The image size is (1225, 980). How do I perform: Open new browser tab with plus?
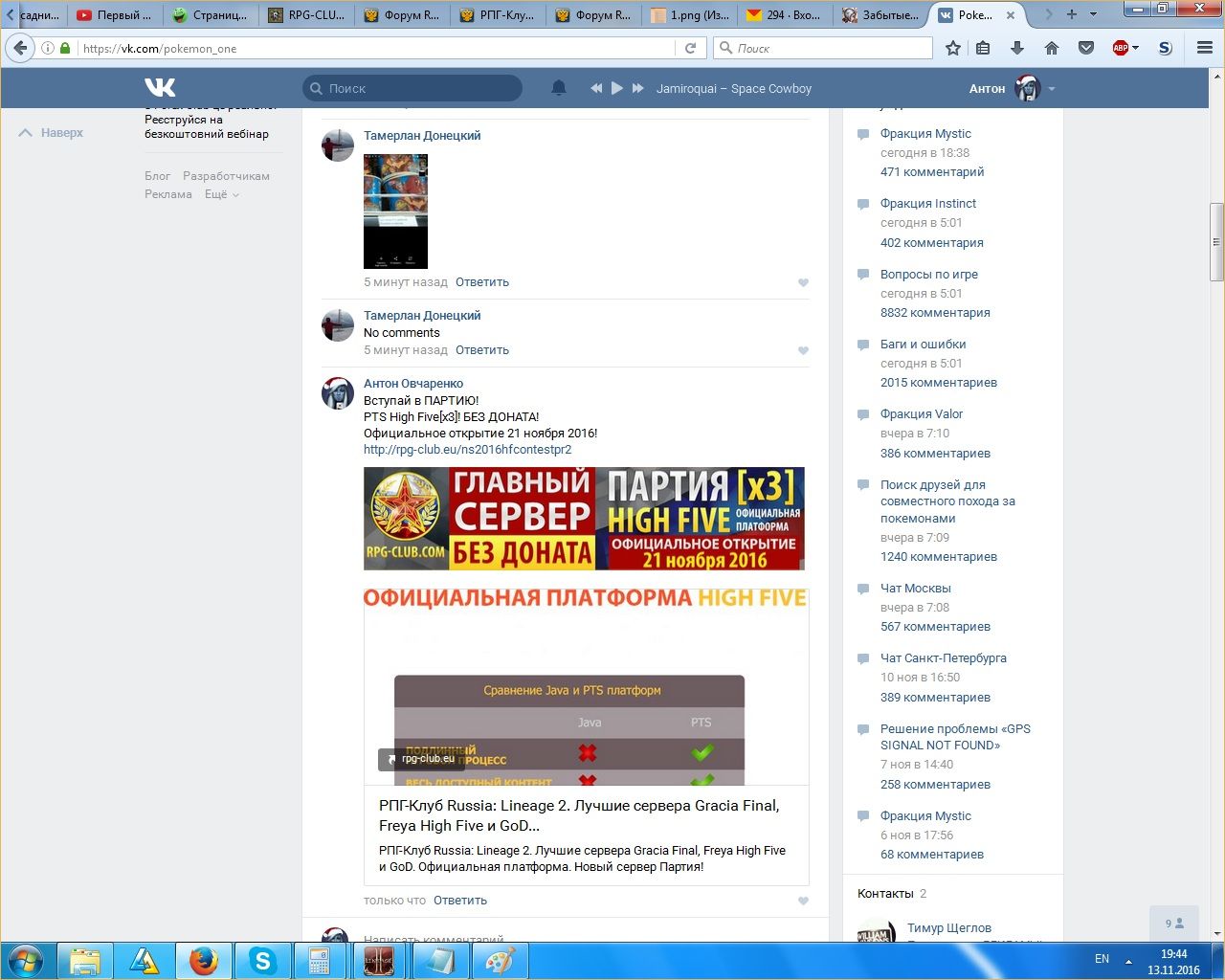pos(1072,14)
